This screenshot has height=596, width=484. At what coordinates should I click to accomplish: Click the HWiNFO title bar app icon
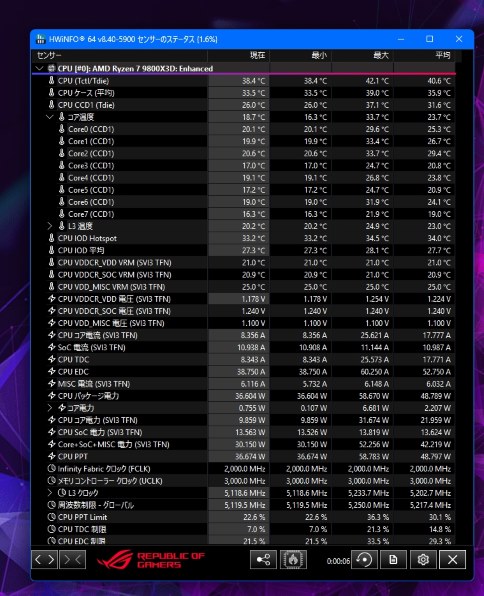(41, 39)
